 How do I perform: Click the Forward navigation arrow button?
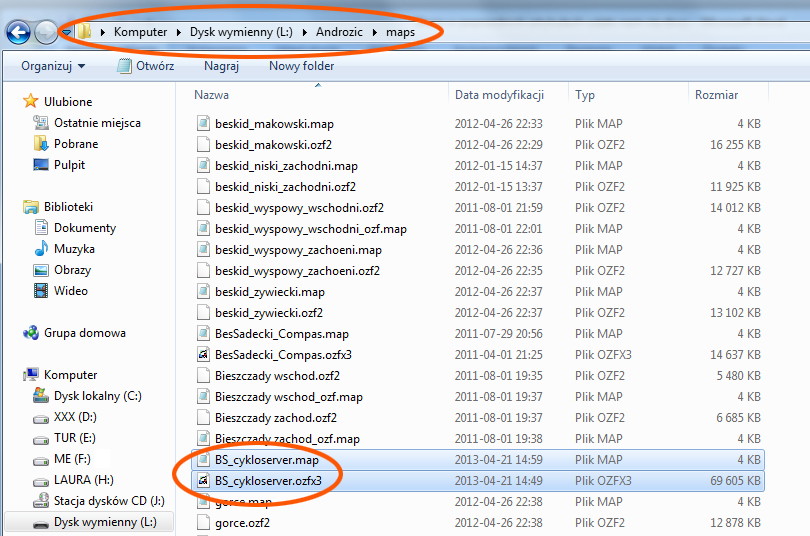click(46, 33)
